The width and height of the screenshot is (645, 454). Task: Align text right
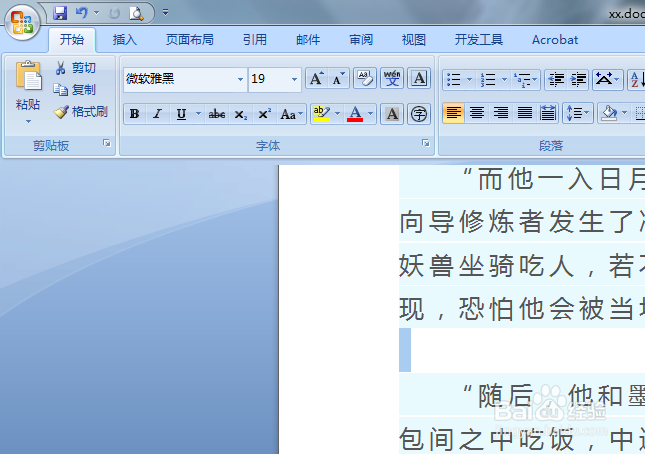coord(501,113)
